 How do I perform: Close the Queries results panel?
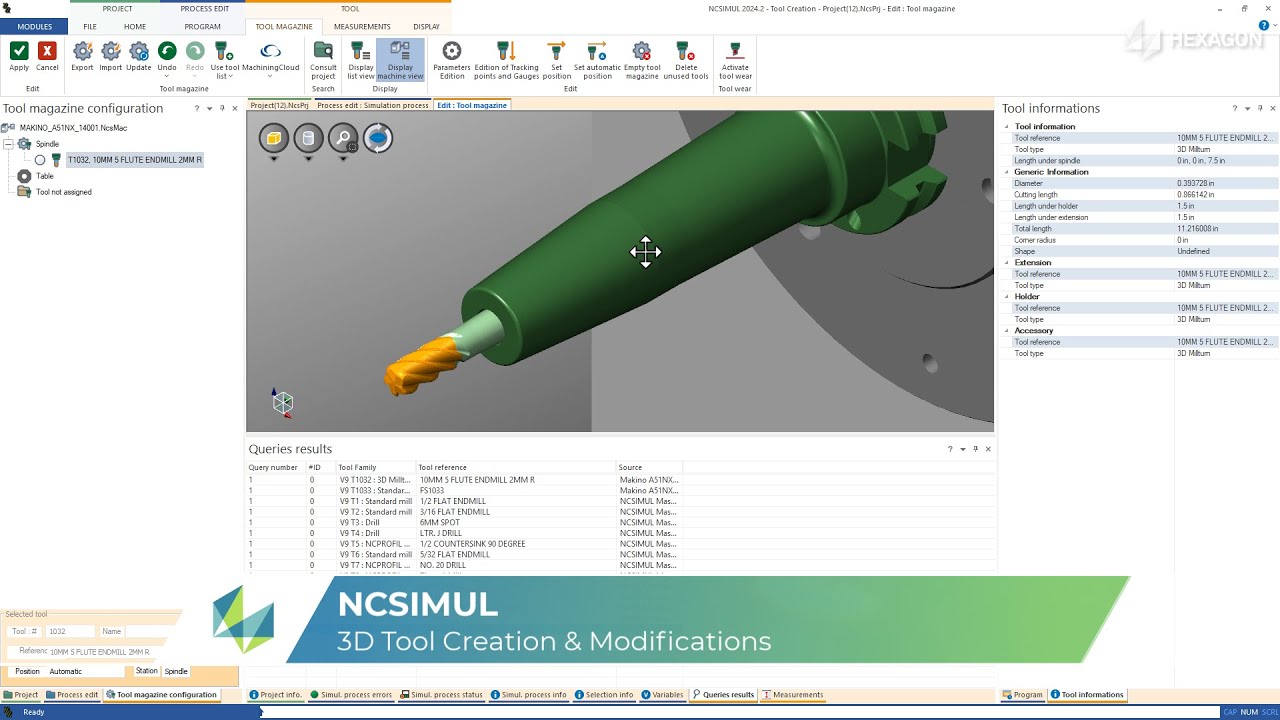click(988, 449)
